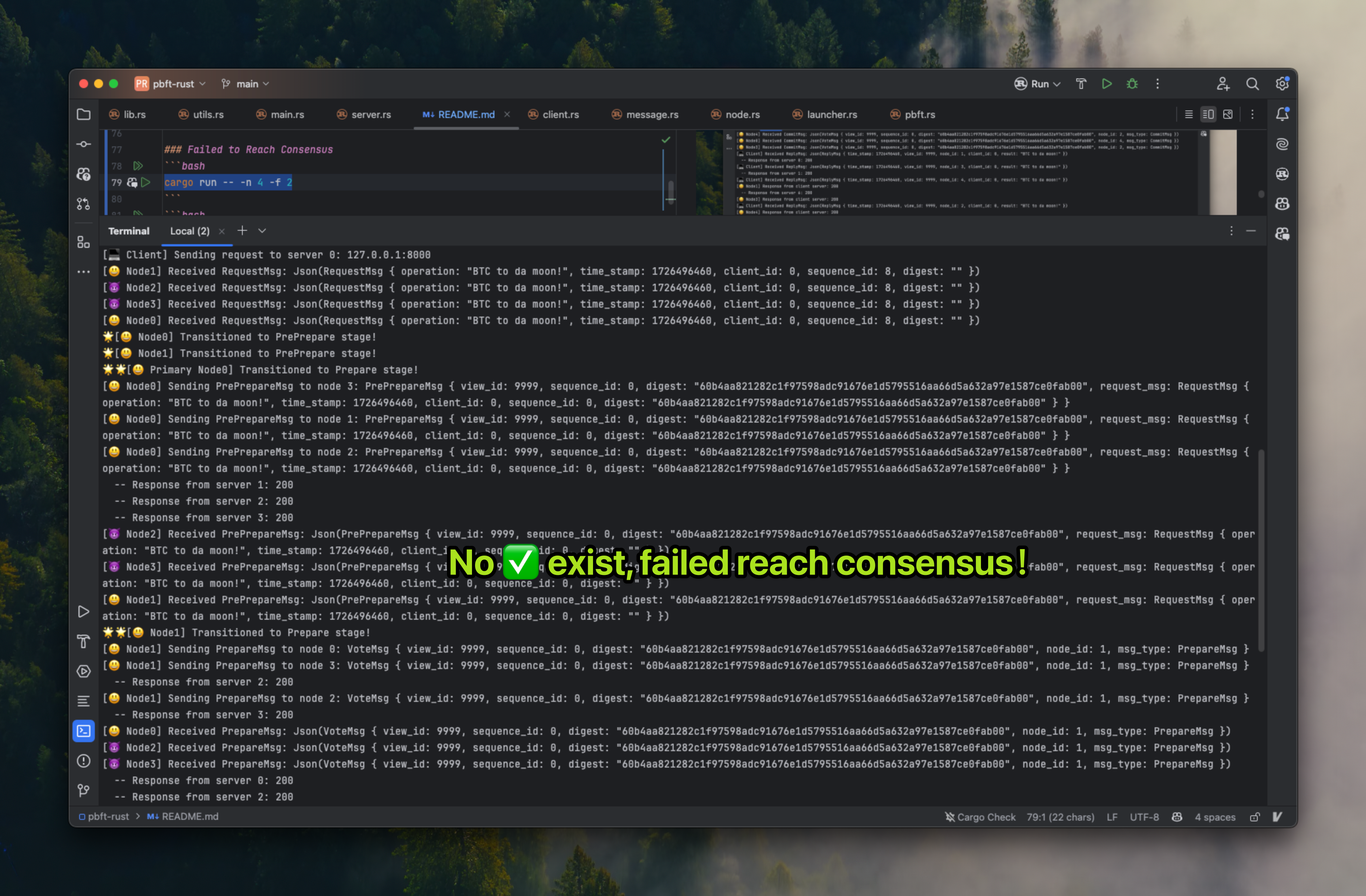This screenshot has width=1366, height=896.
Task: Select the Local (2) terminal tab
Action: (x=189, y=231)
